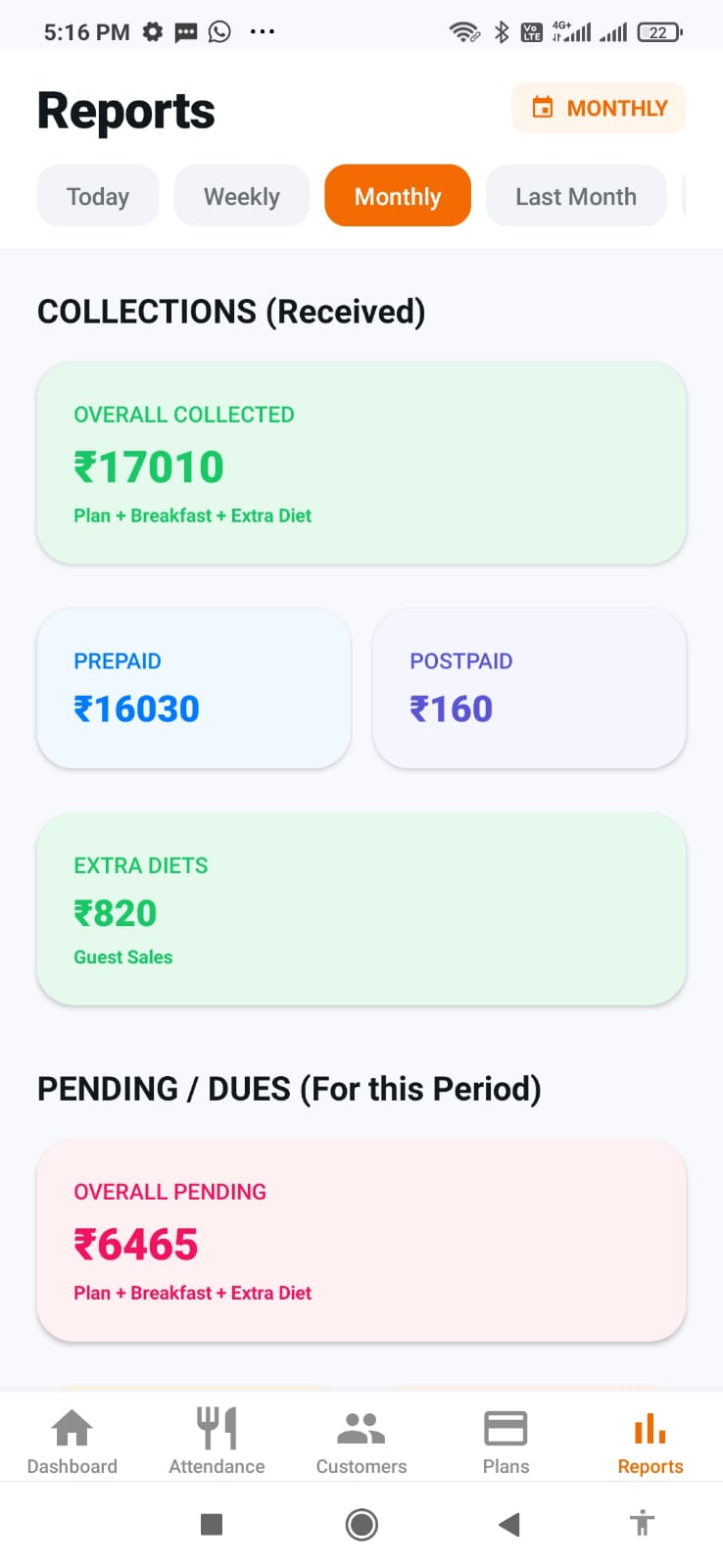This screenshot has height=1568, width=723.
Task: Open Attendance via the fork-and-knife icon
Action: click(217, 1429)
